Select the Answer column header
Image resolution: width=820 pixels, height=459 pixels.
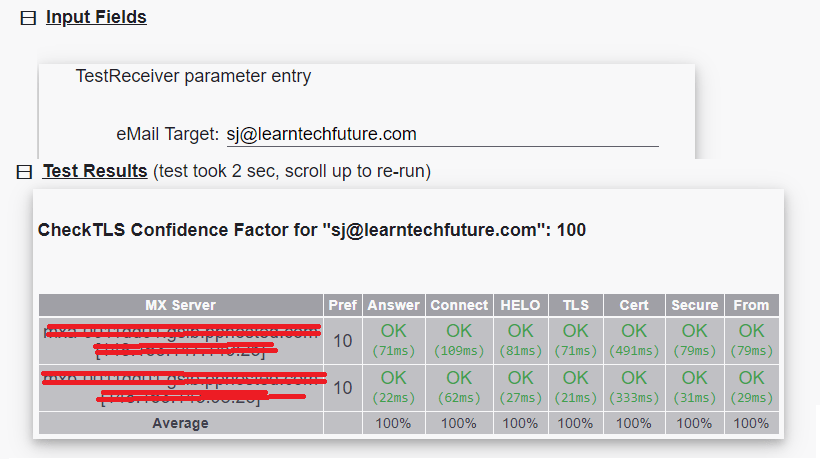(x=393, y=305)
